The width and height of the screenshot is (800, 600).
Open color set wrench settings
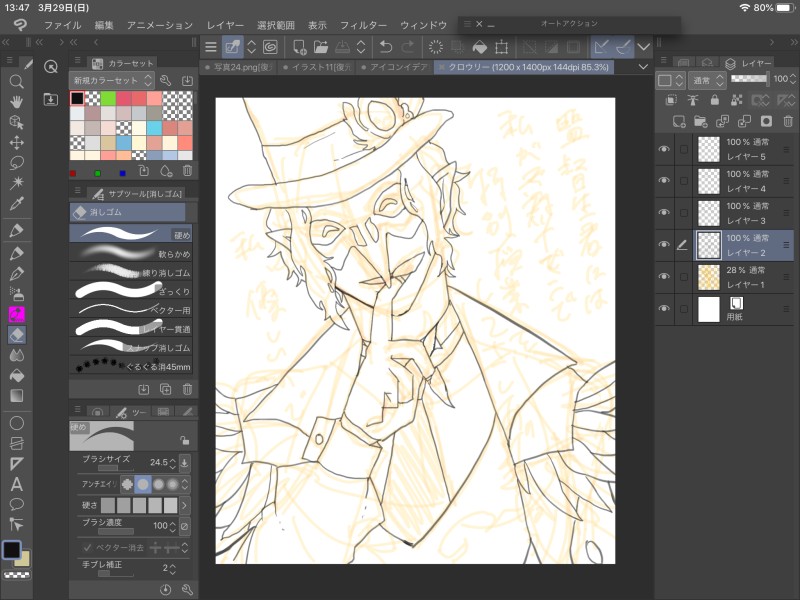click(165, 81)
